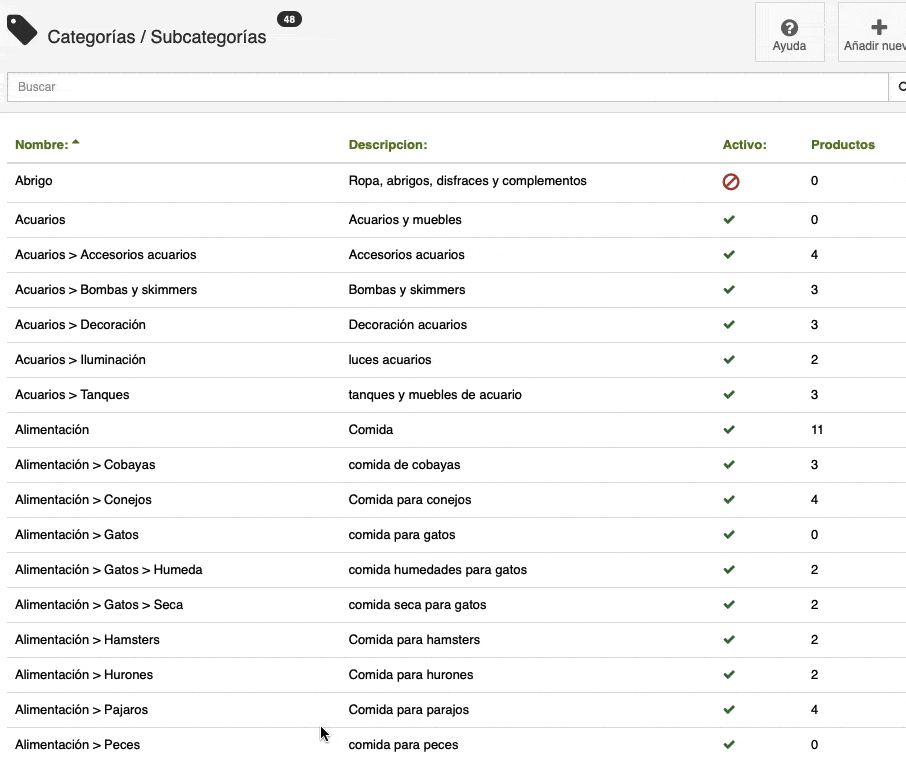Disable the Acuarios category in the Activo column

[x=729, y=219]
